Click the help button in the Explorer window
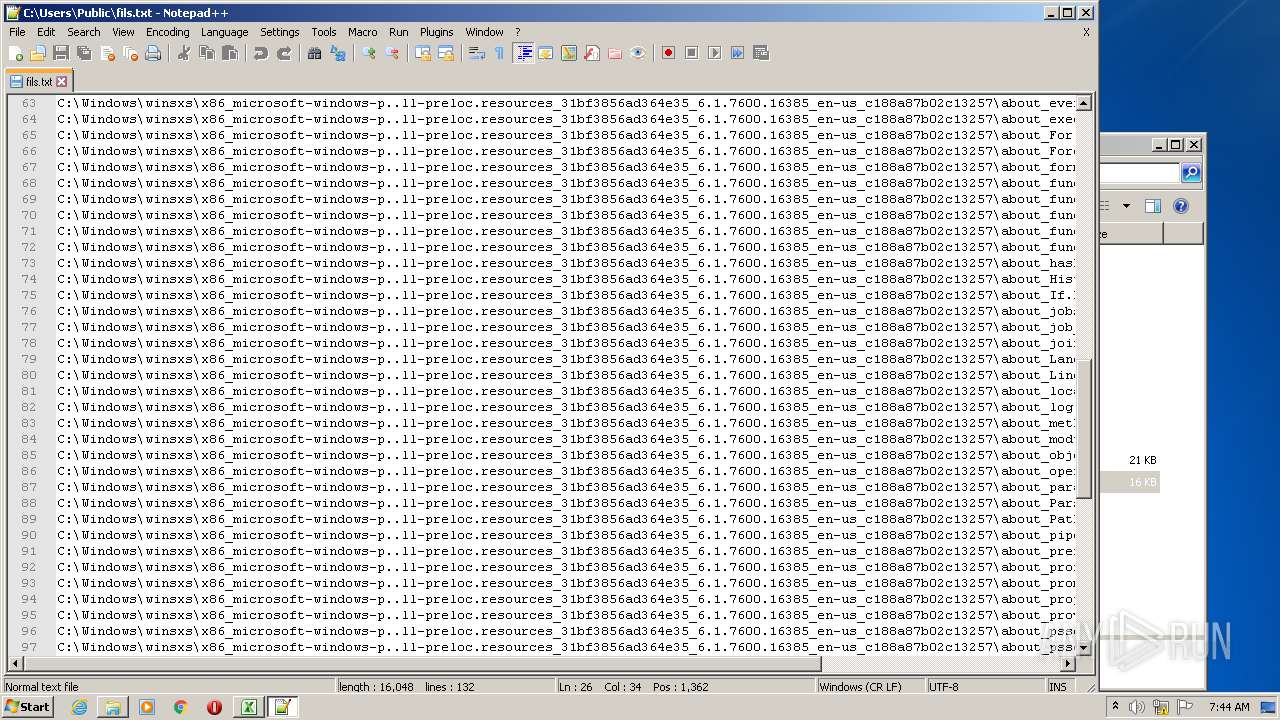The image size is (1280, 720). (1180, 206)
